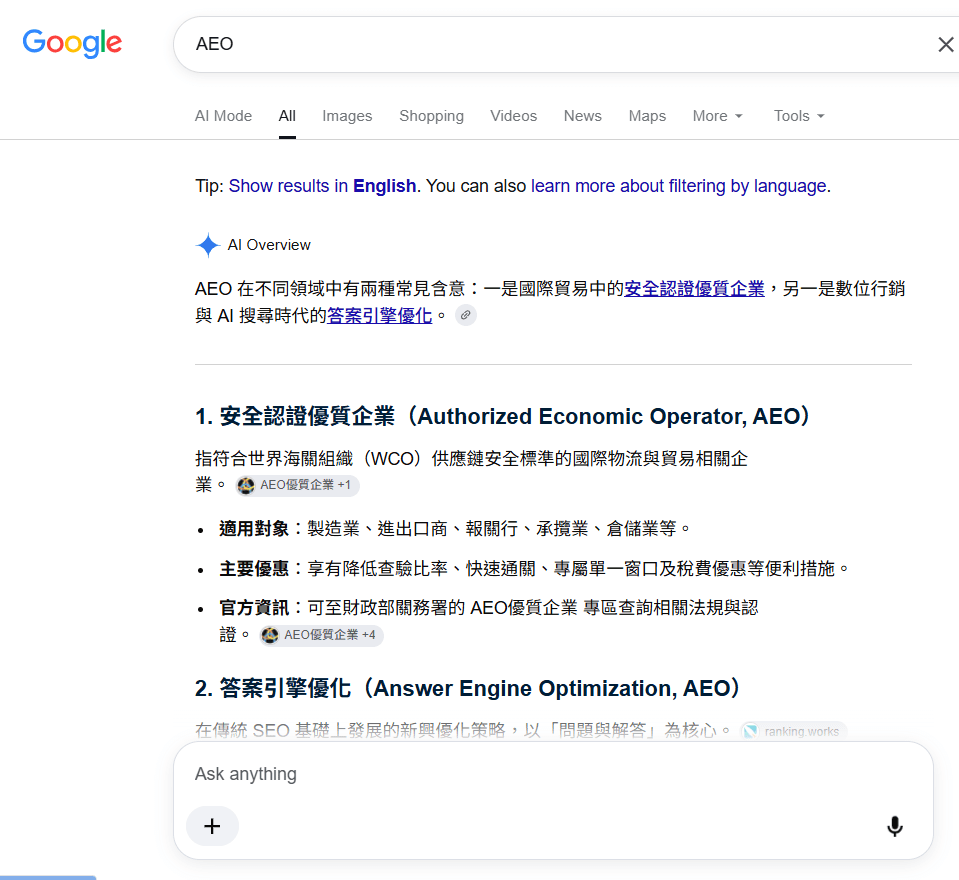Click the 官方資訊 bullet text
This screenshot has height=880, width=959.
[x=489, y=621]
